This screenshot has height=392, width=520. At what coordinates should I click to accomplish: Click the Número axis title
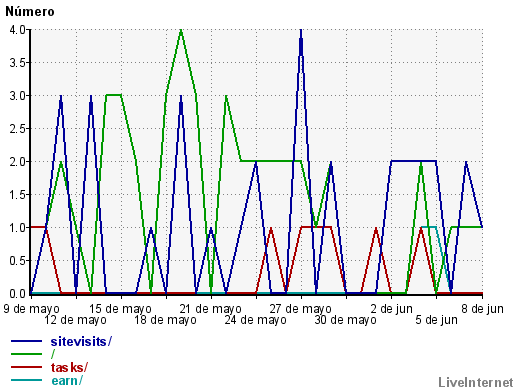coord(30,11)
